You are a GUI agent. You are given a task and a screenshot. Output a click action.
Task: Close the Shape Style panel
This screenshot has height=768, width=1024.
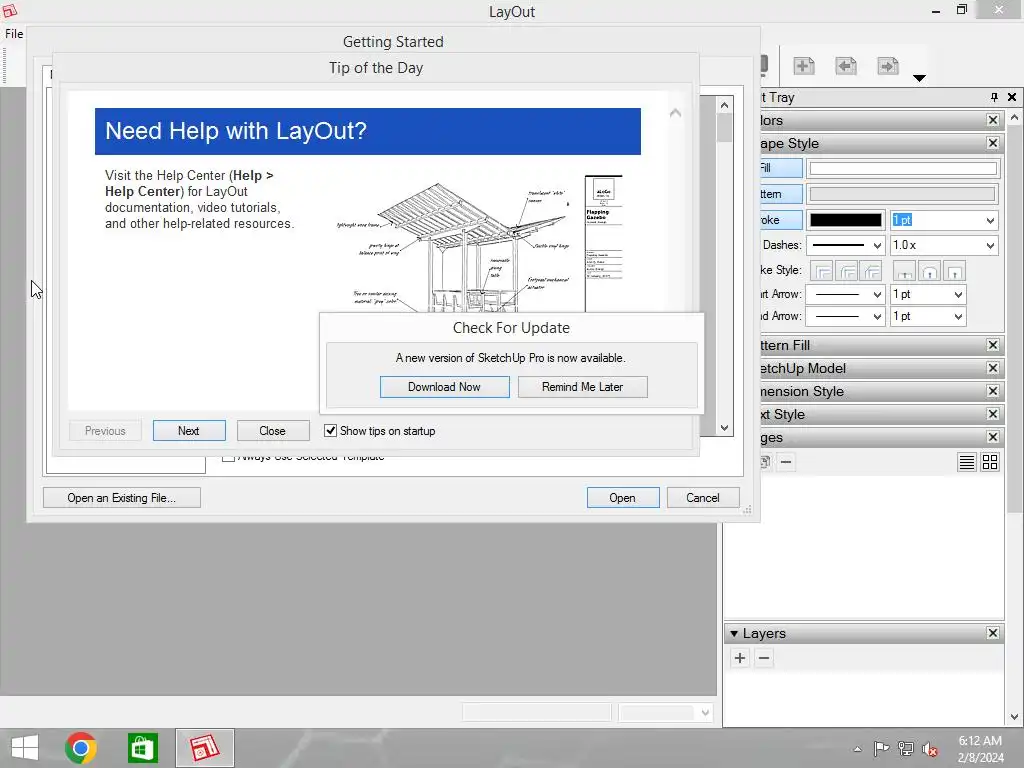coord(993,143)
